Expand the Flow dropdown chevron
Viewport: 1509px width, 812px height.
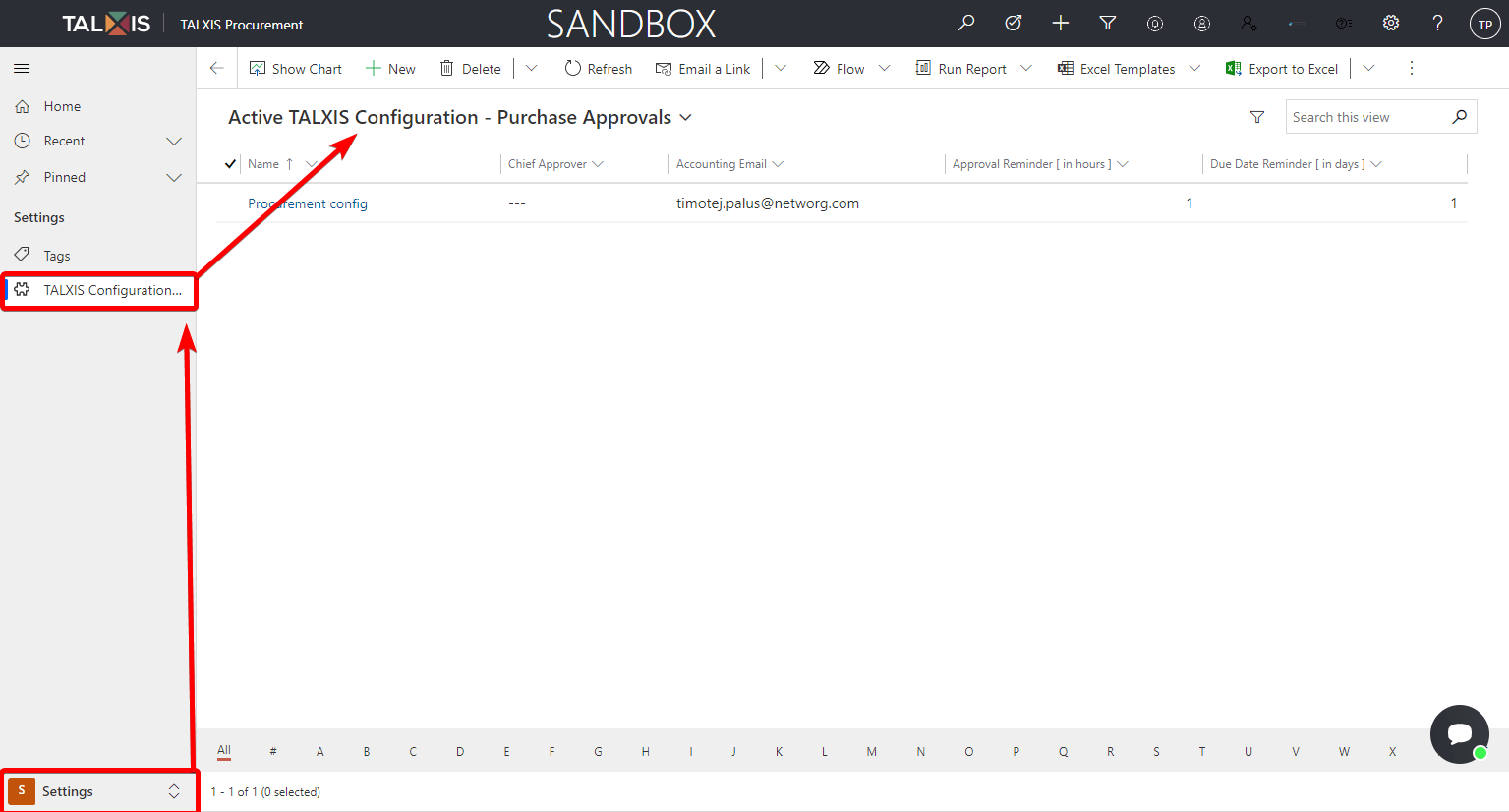click(884, 68)
